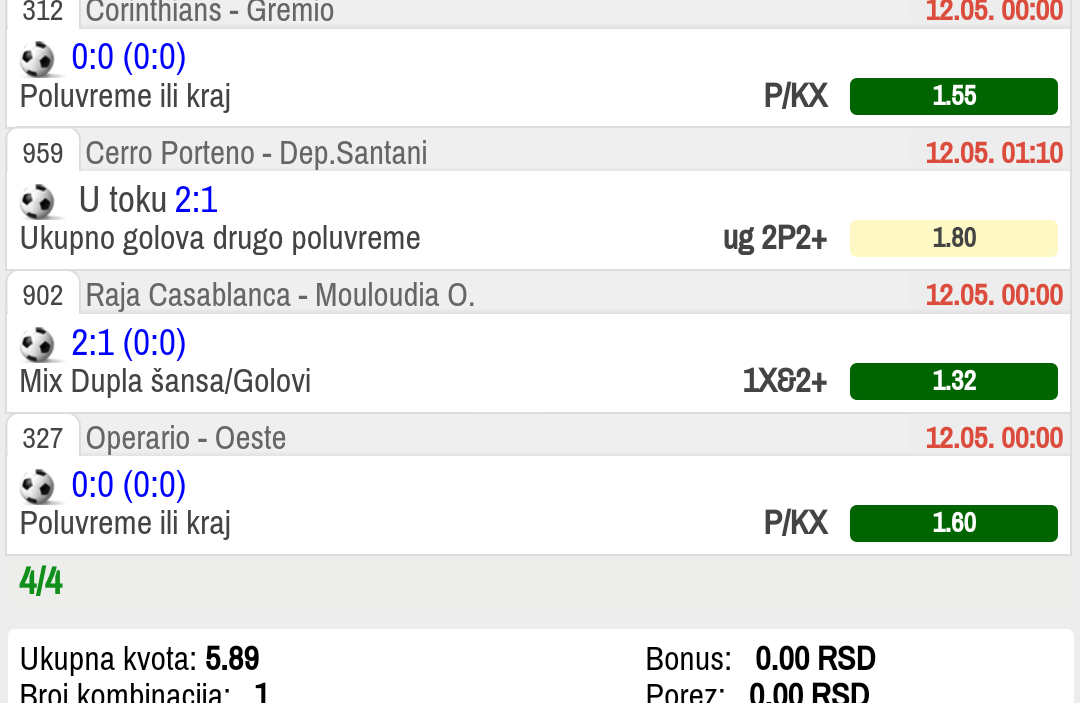
Task: Click the soccer ball icon for Raja Casablanca match
Action: point(38,344)
